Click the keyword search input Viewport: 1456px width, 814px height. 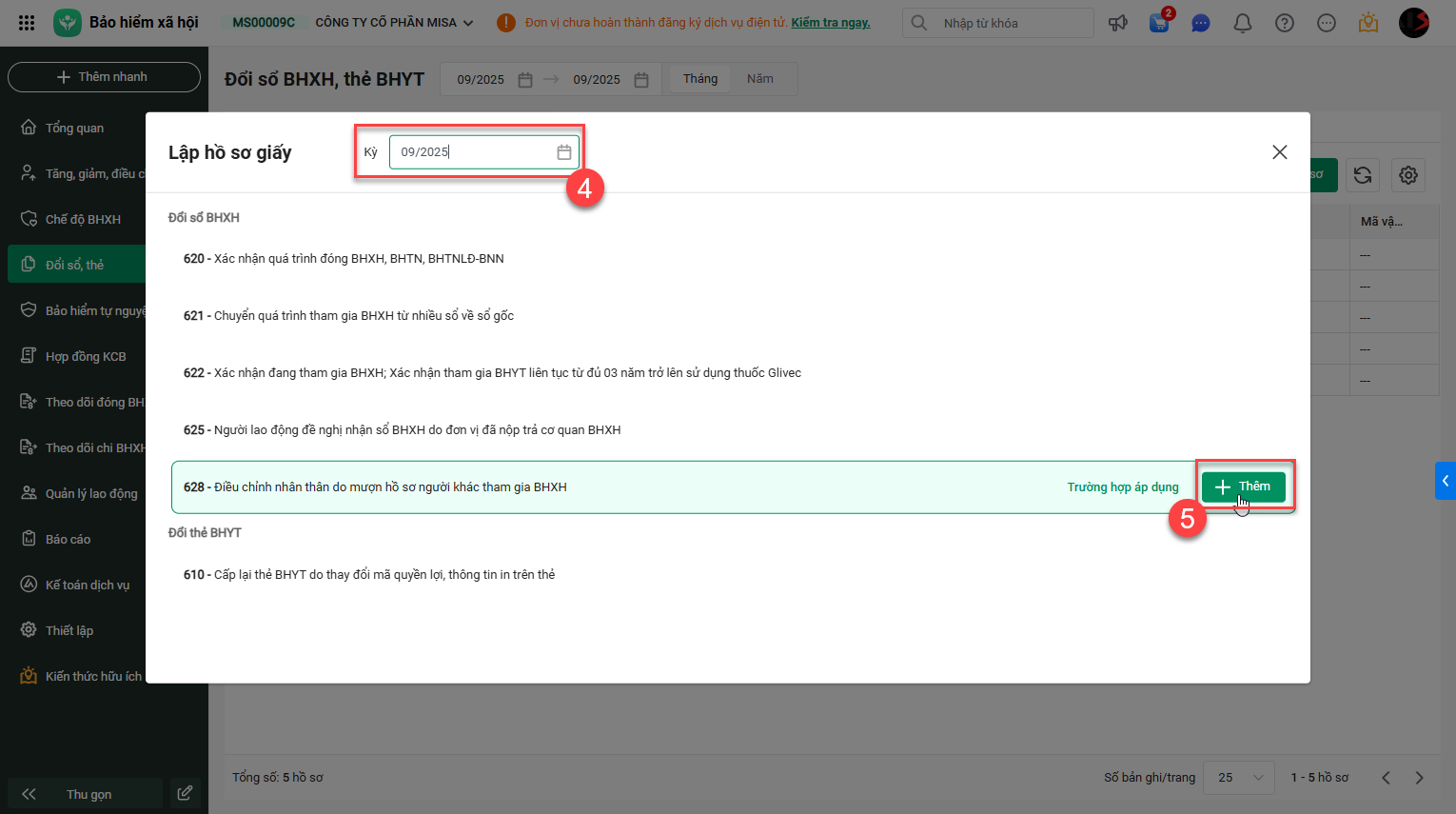998,23
